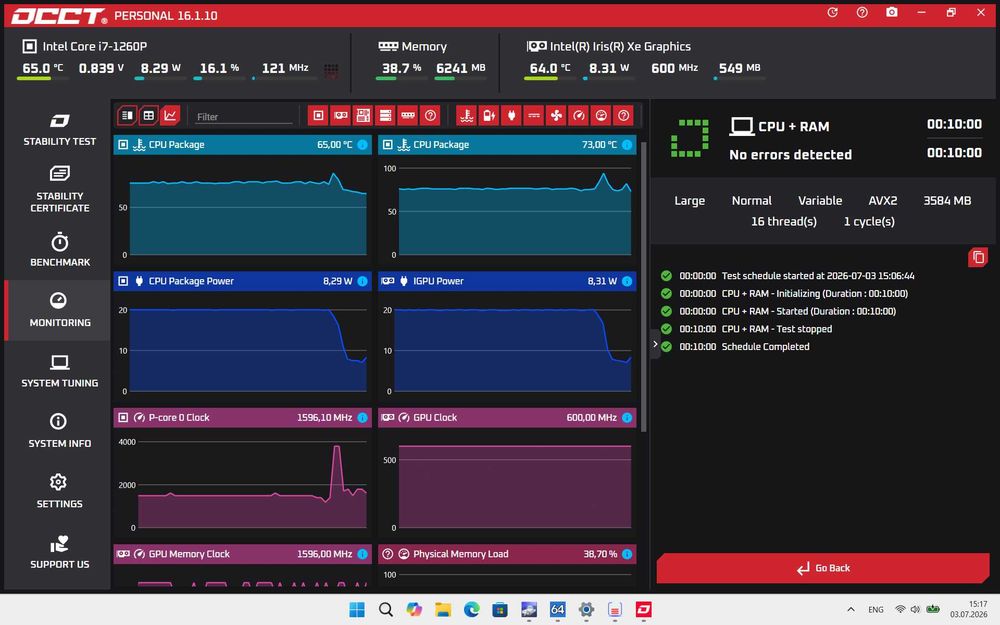Toggle the memory module sensor filter
The image size is (1000, 625).
[408, 115]
